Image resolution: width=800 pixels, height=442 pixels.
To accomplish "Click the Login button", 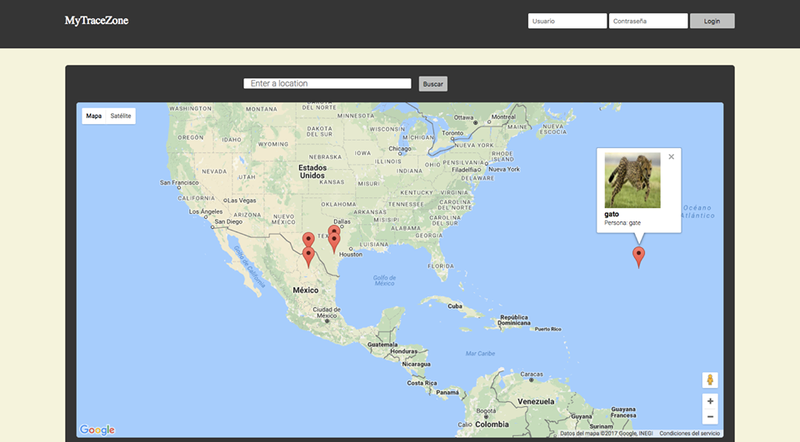I will (712, 21).
